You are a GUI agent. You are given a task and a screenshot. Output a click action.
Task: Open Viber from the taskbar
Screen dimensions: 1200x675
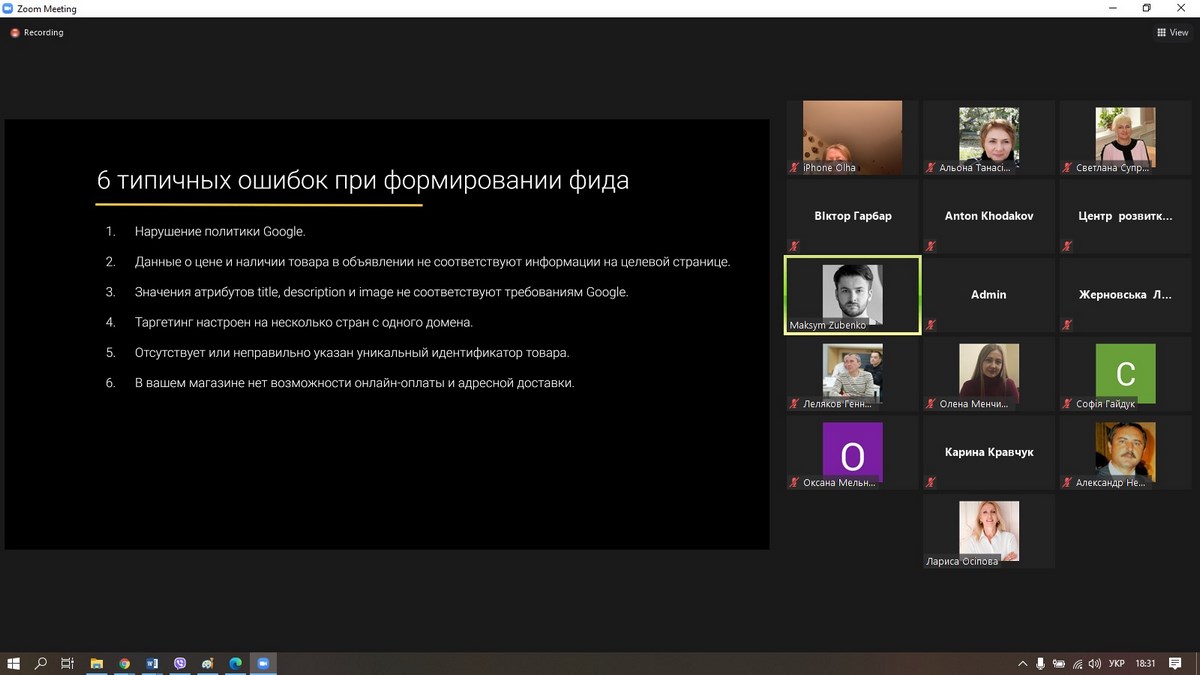180,663
